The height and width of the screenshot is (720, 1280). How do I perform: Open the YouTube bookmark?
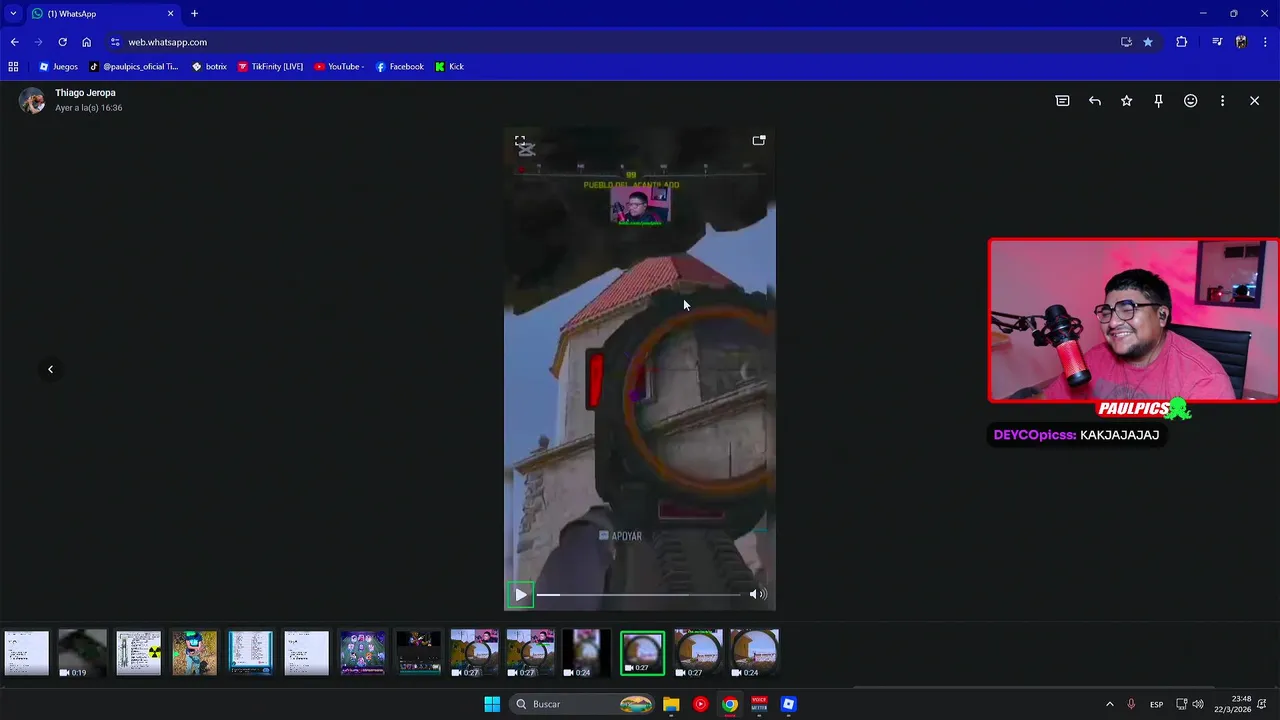click(339, 67)
